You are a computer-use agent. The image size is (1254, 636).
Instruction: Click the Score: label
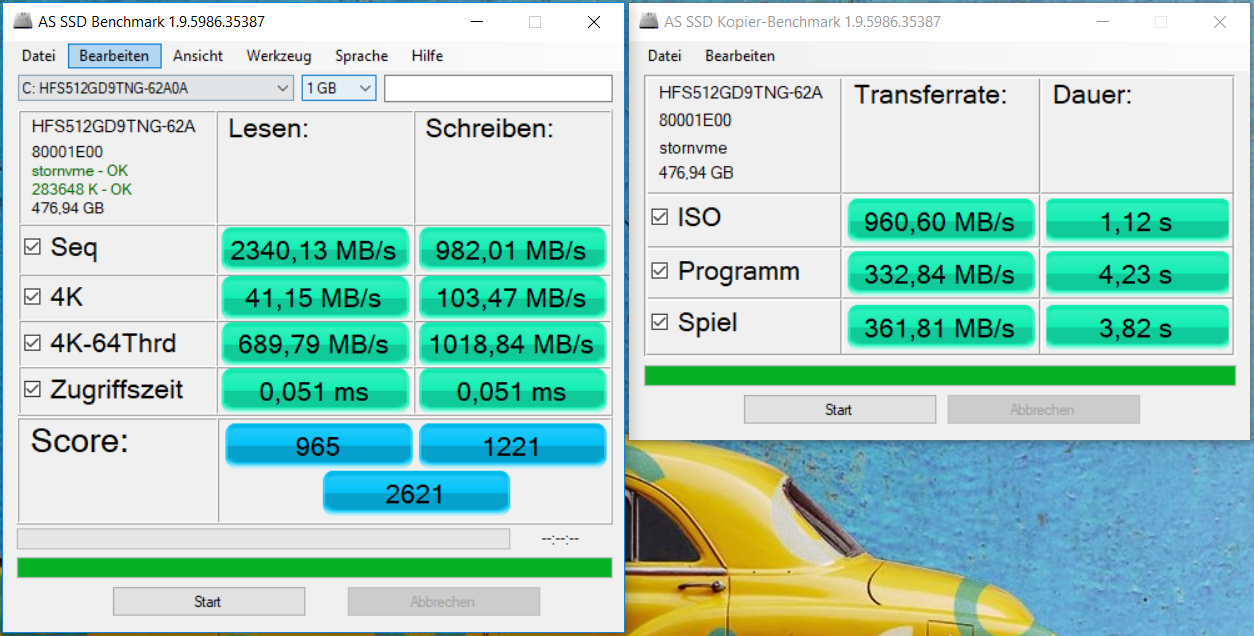tap(80, 441)
